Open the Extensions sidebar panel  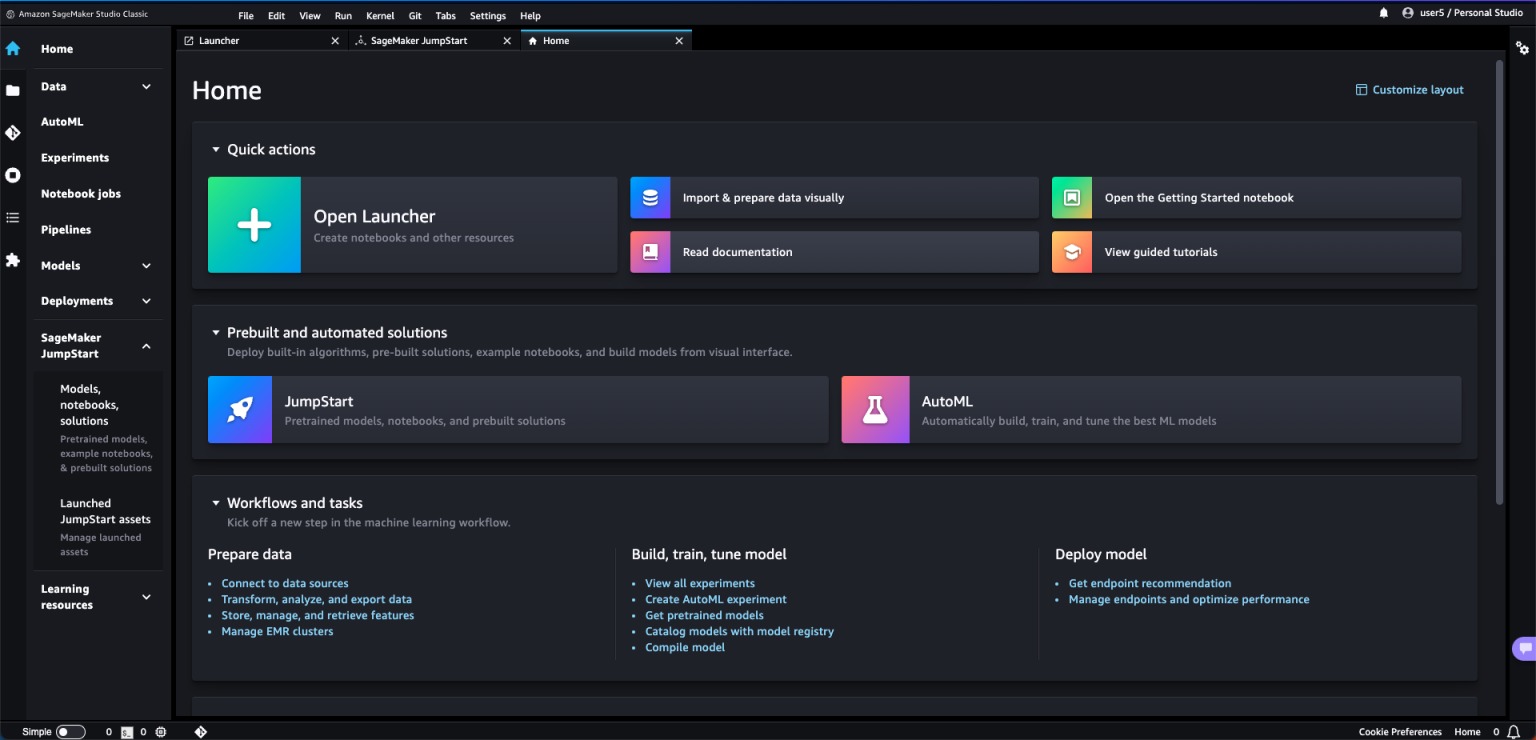tap(13, 260)
